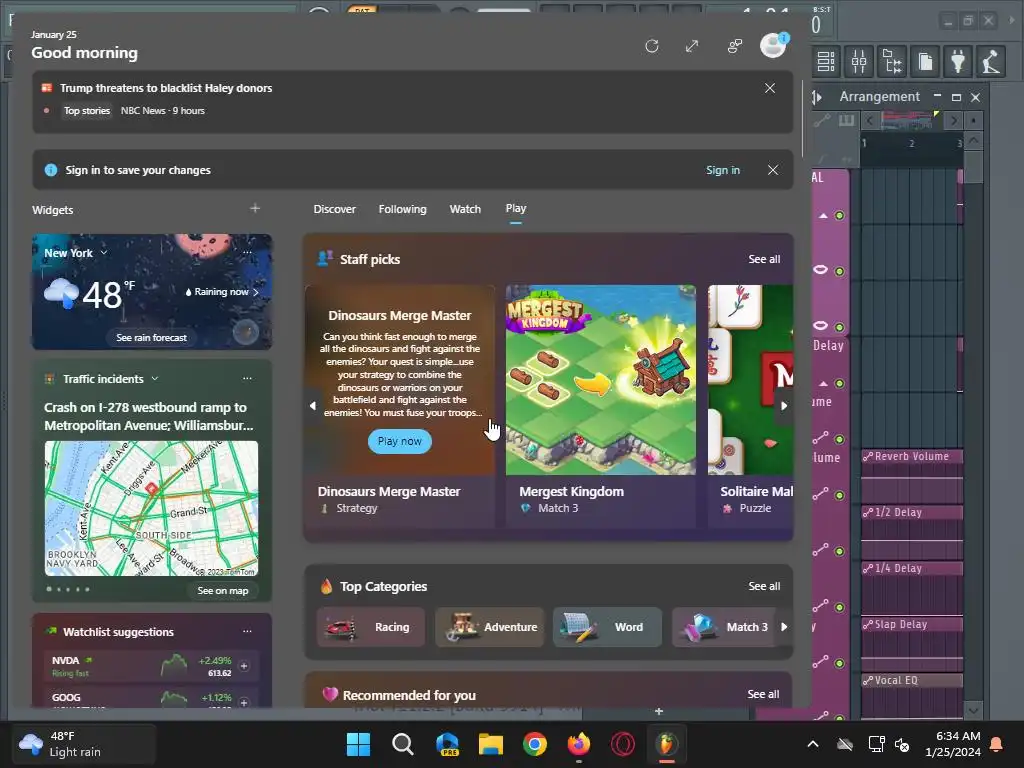The image size is (1024, 768).
Task: Click the automation link icon beside the piano icon
Action: click(822, 120)
